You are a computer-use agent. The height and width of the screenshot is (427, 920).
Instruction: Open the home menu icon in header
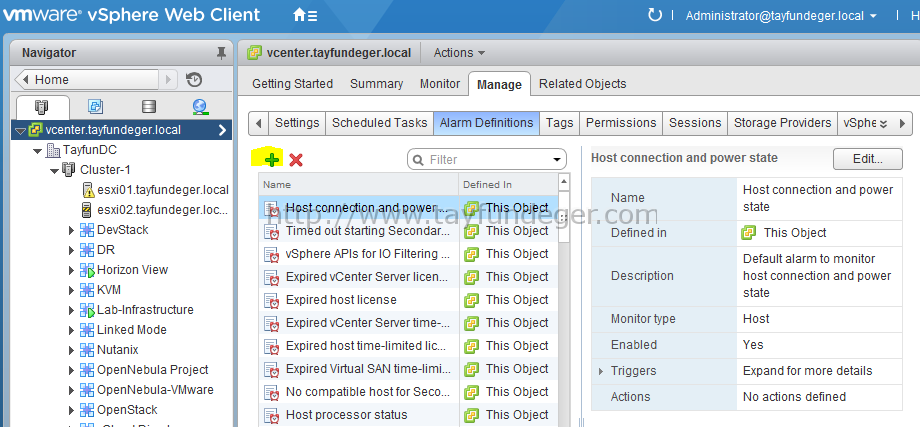(305, 16)
